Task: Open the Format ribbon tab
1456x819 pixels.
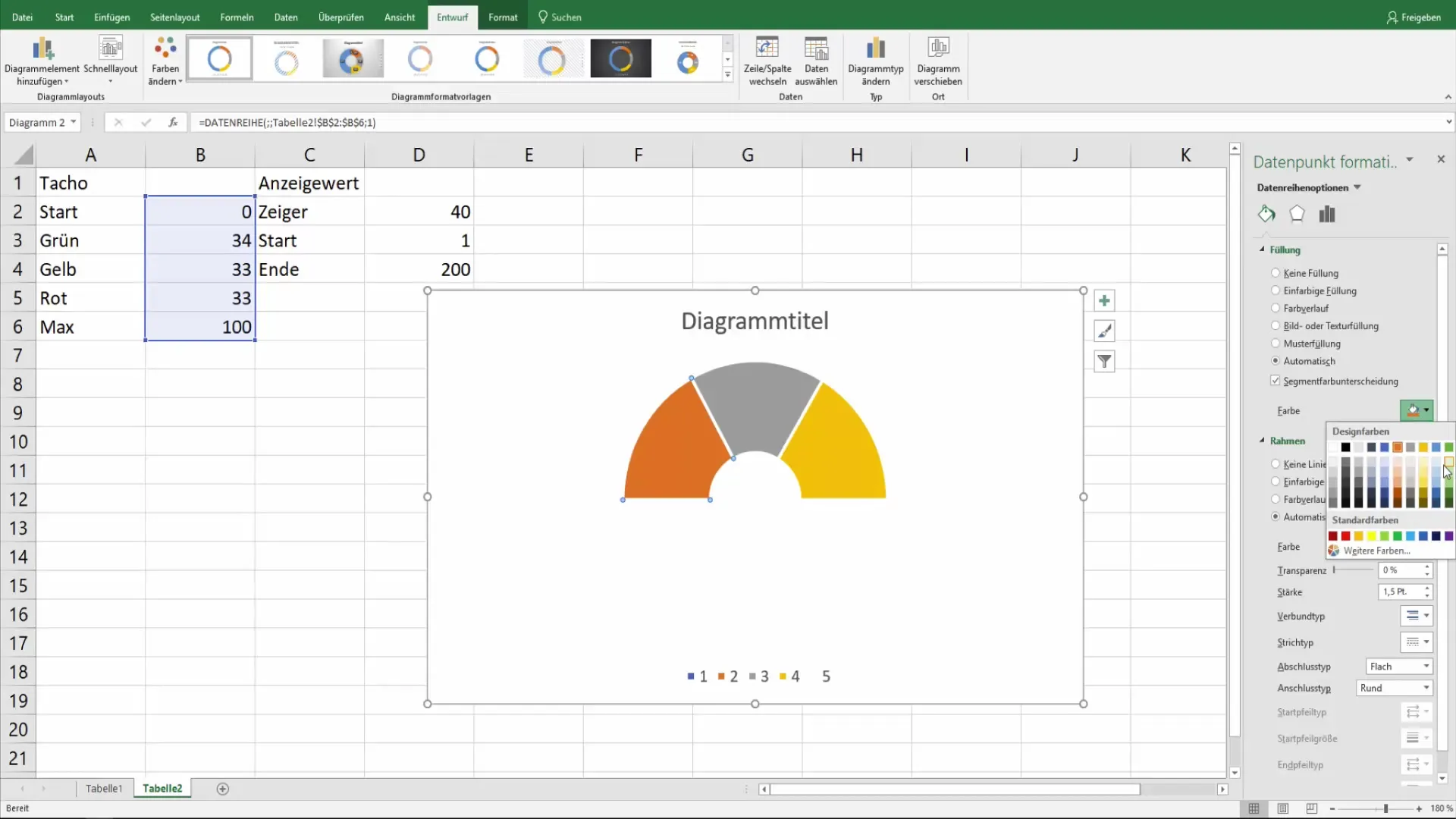Action: click(x=503, y=17)
